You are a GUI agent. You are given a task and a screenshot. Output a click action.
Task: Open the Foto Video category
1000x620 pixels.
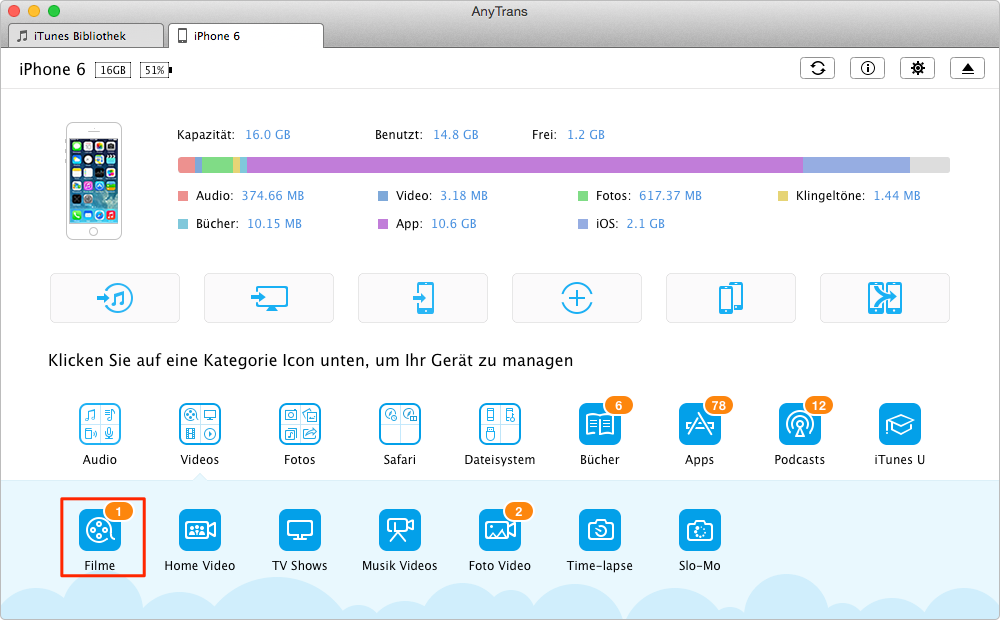click(500, 530)
